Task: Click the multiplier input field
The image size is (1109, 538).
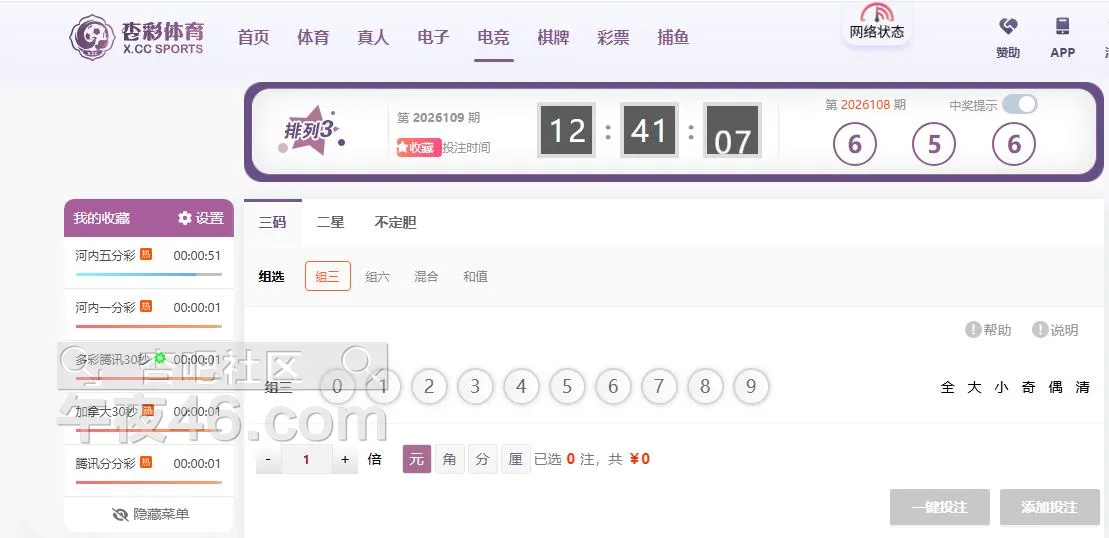Action: [x=306, y=459]
